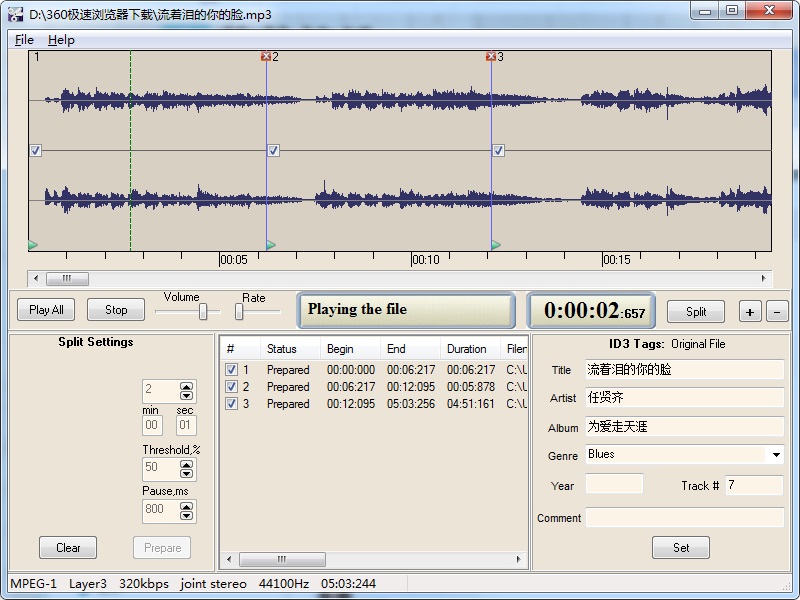This screenshot has width=800, height=600.
Task: Click the green start arrow at the waveform's left edge
Action: pos(33,243)
